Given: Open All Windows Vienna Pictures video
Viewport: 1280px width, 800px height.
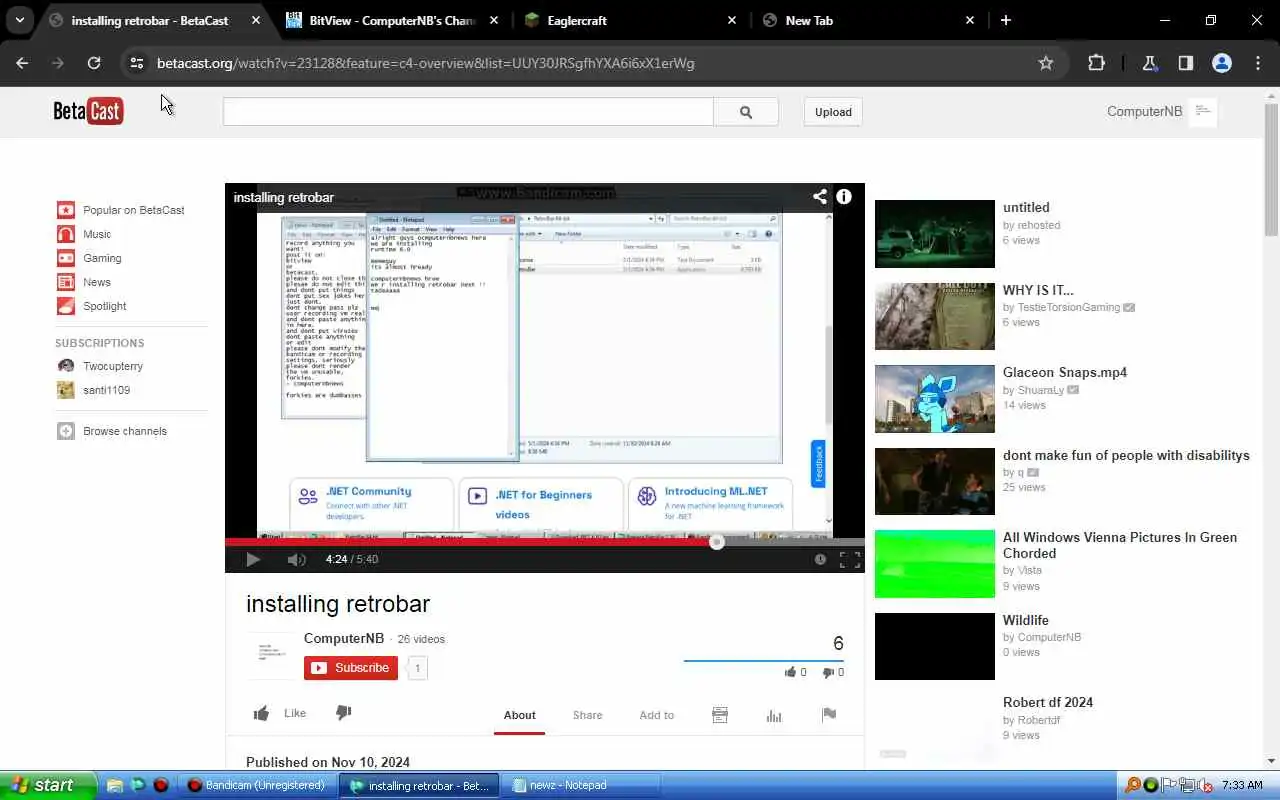Looking at the screenshot, I should coord(1120,545).
